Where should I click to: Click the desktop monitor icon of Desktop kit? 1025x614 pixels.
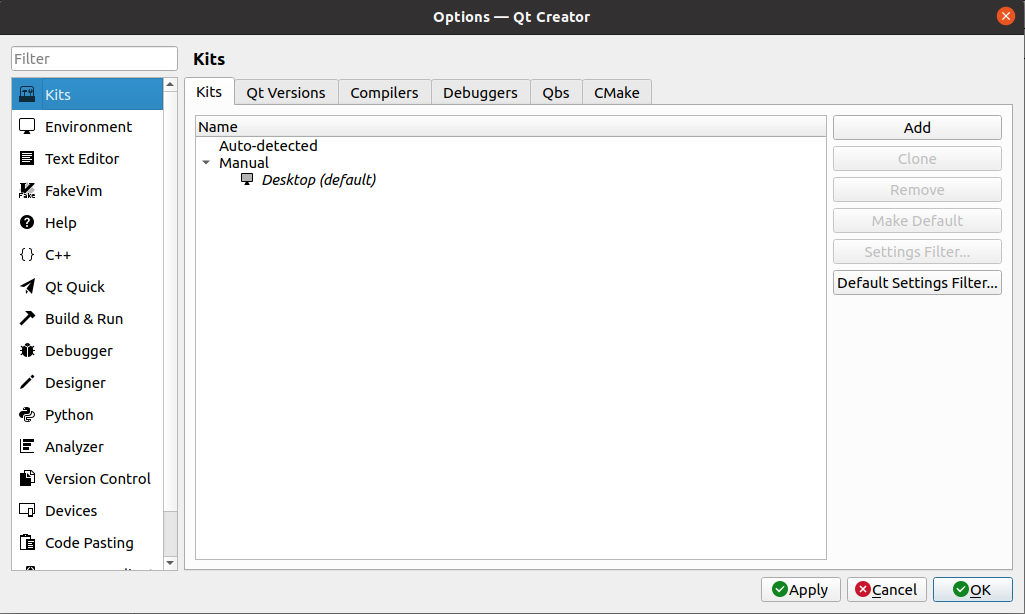pos(247,179)
